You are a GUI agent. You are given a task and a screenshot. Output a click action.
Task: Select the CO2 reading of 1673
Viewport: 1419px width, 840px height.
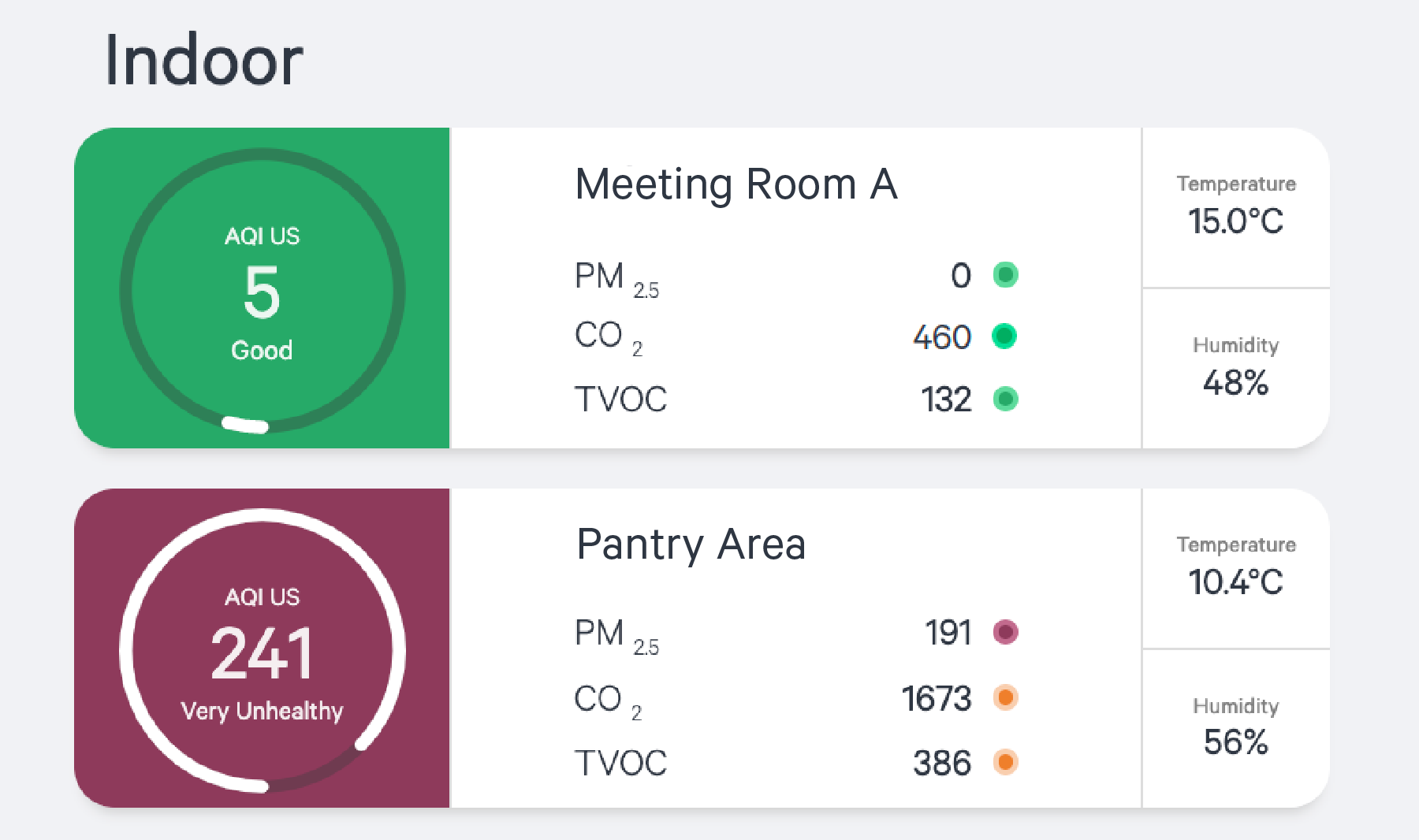click(x=937, y=697)
